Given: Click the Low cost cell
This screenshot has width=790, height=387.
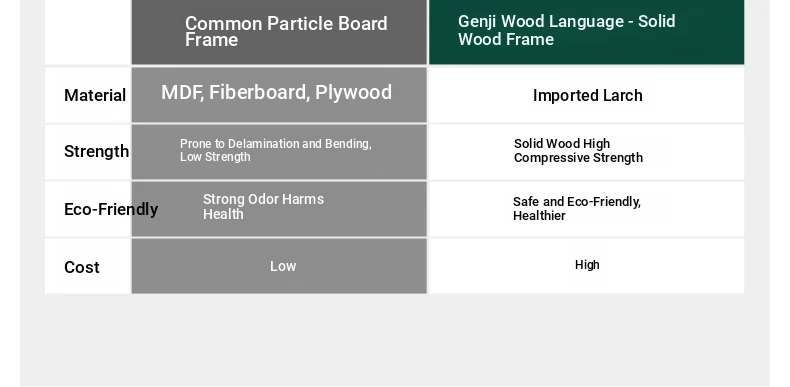Looking at the screenshot, I should click(x=279, y=266).
